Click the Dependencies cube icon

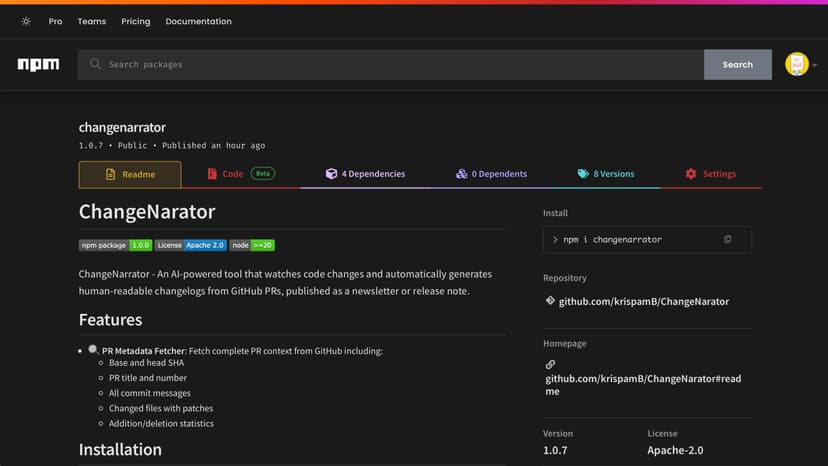pos(331,174)
